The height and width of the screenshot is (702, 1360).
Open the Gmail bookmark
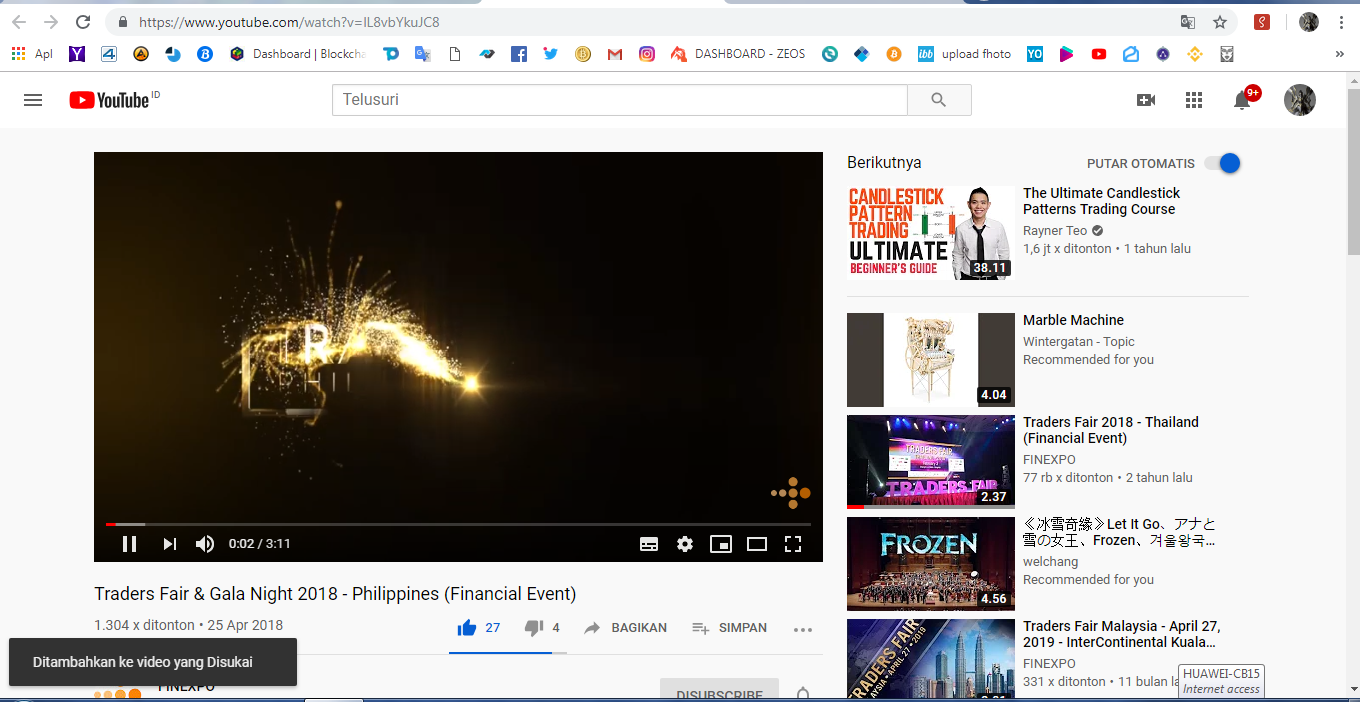(615, 54)
